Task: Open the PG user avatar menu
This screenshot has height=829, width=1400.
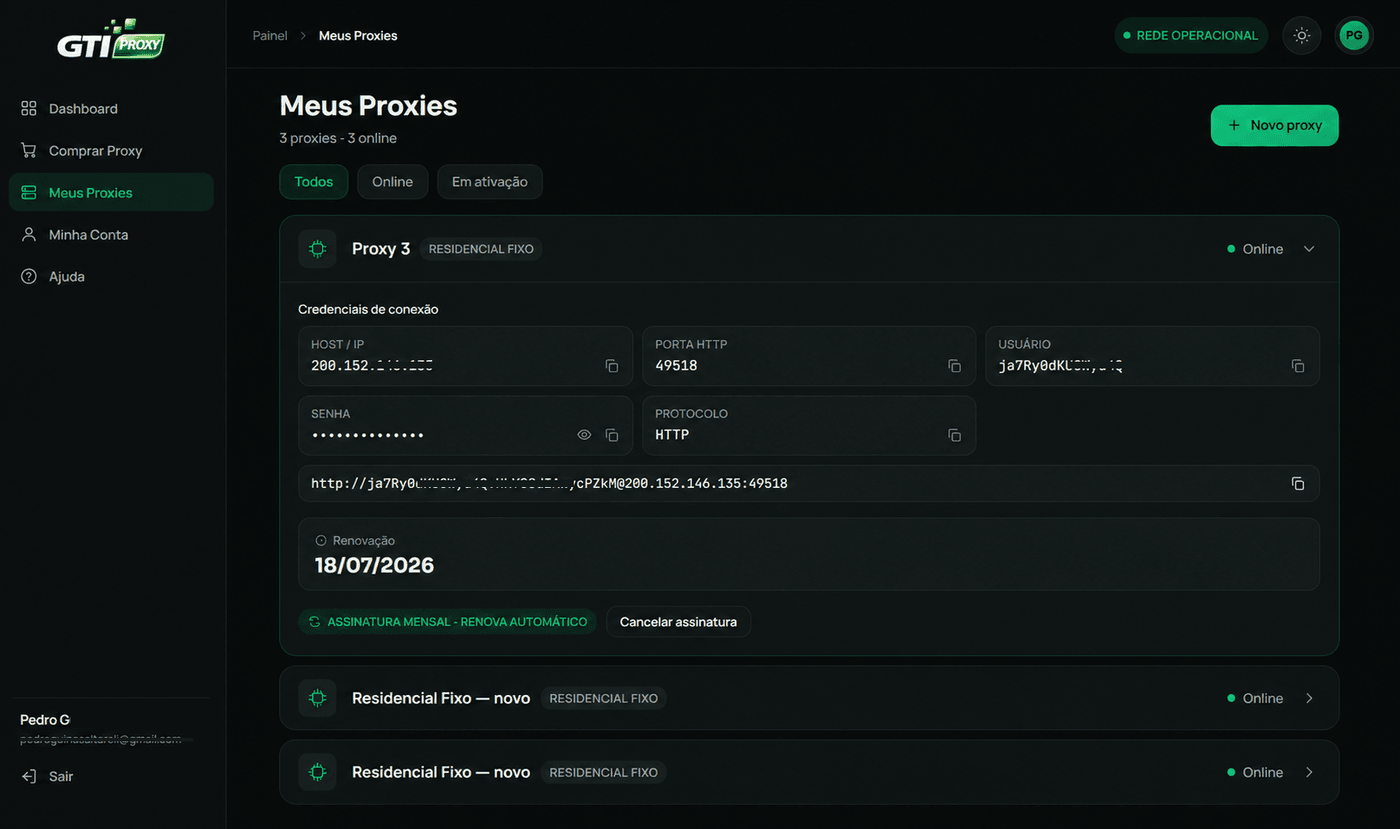Action: (1354, 35)
